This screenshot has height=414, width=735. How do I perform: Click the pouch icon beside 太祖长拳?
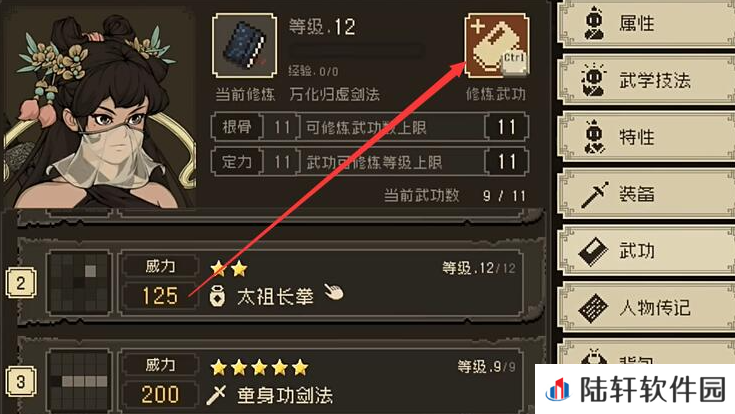(218, 296)
